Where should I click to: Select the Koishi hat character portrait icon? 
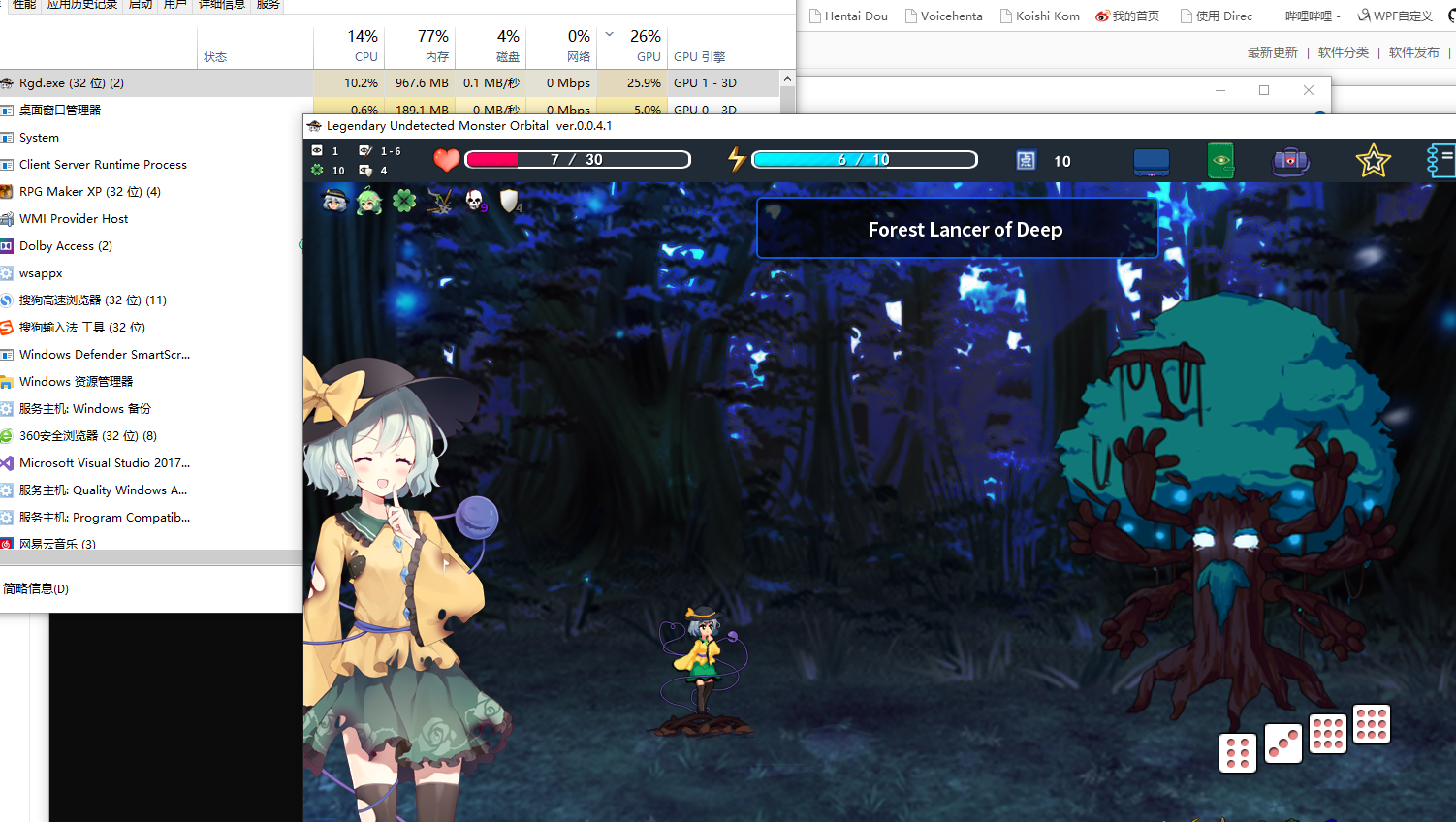[x=334, y=201]
